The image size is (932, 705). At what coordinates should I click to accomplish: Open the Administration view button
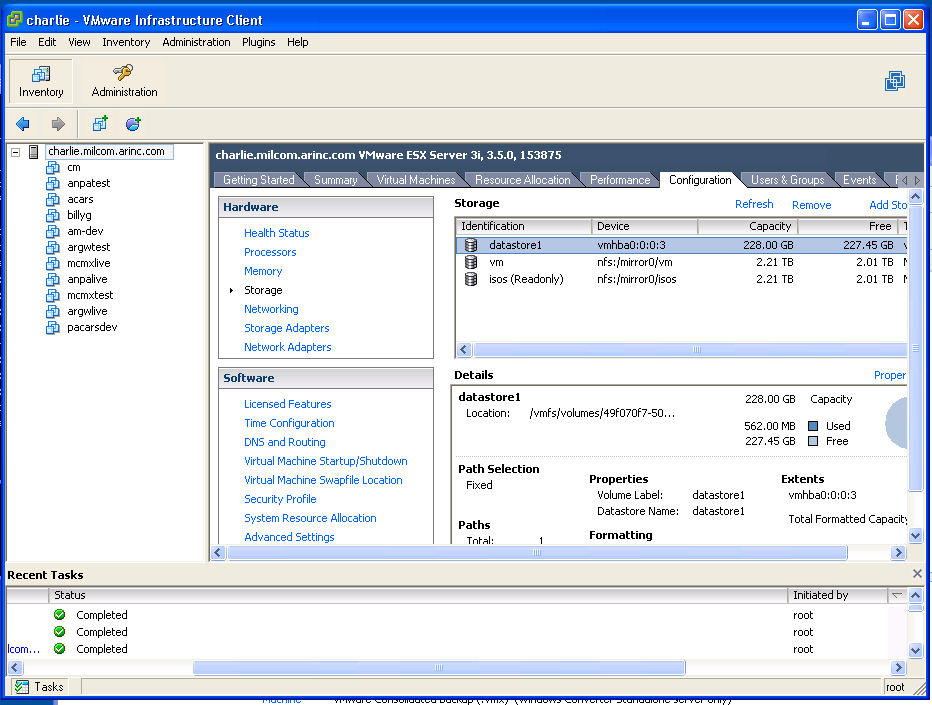tap(124, 81)
